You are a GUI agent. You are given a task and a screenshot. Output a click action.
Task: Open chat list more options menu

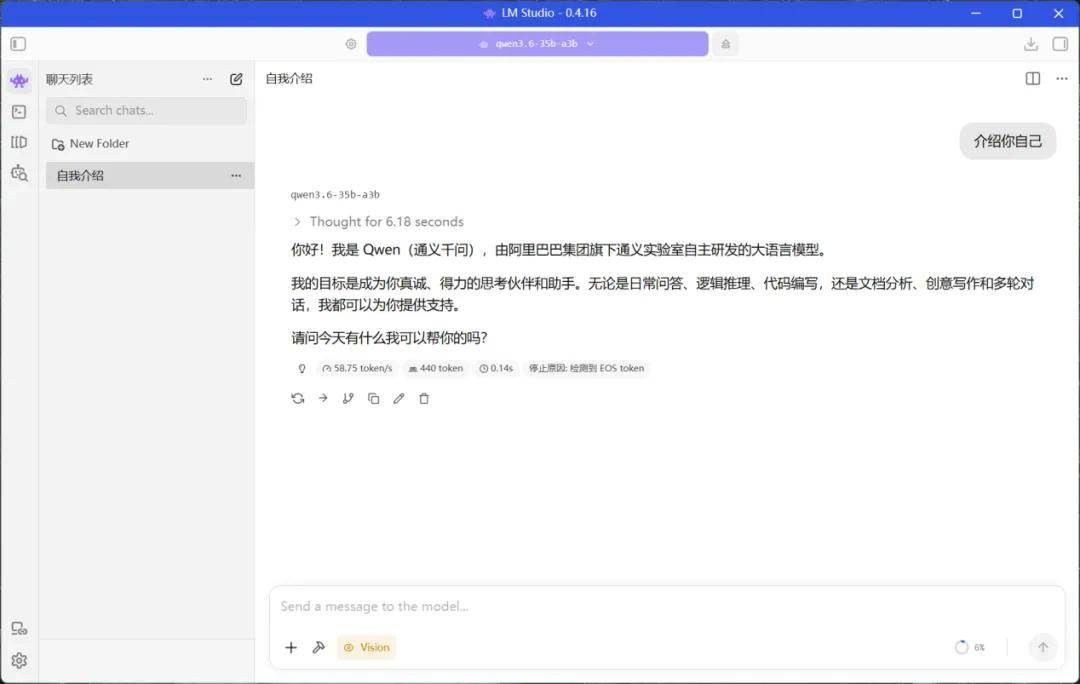pos(207,79)
